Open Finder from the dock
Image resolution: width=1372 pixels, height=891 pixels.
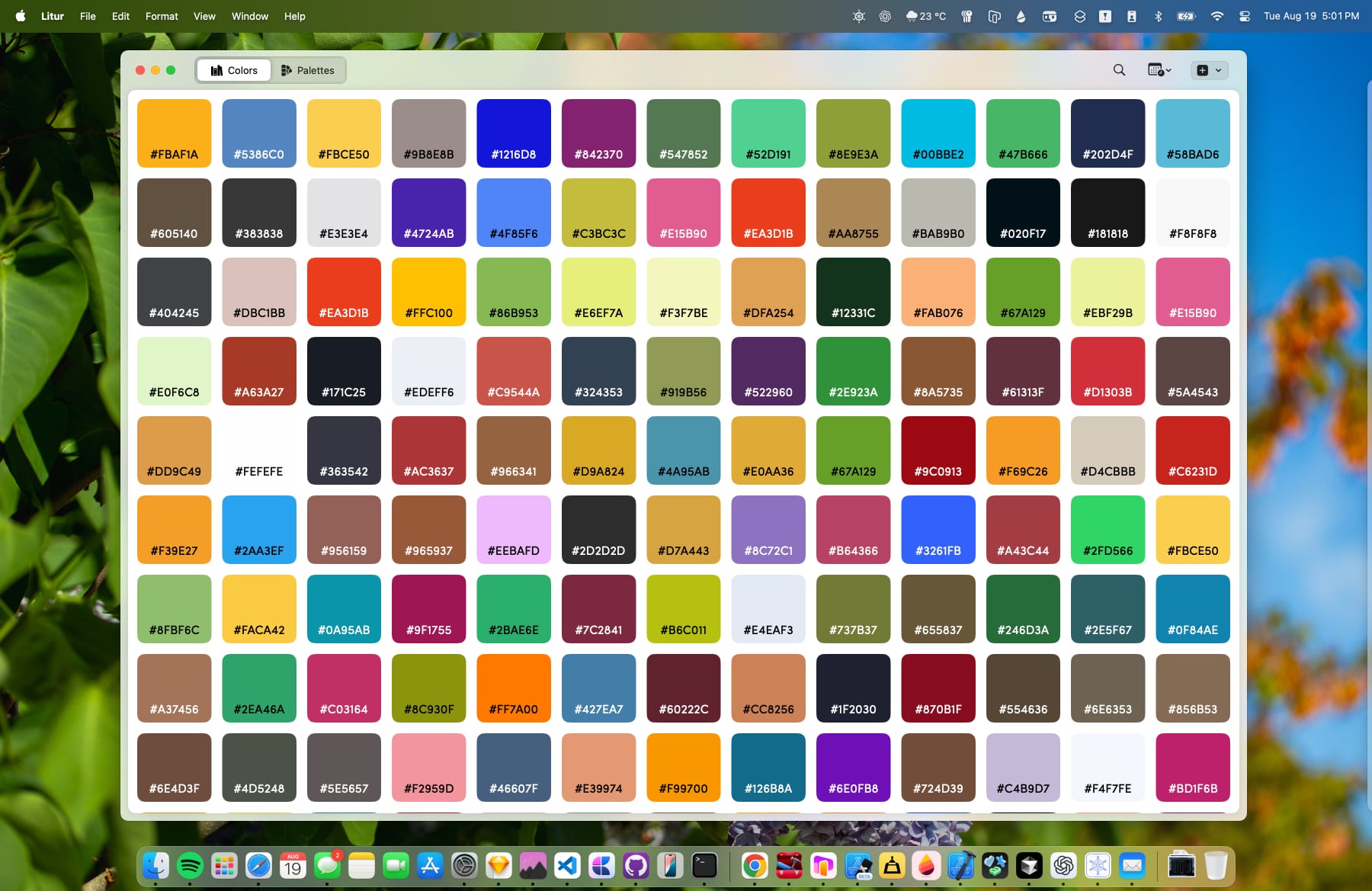pyautogui.click(x=155, y=866)
